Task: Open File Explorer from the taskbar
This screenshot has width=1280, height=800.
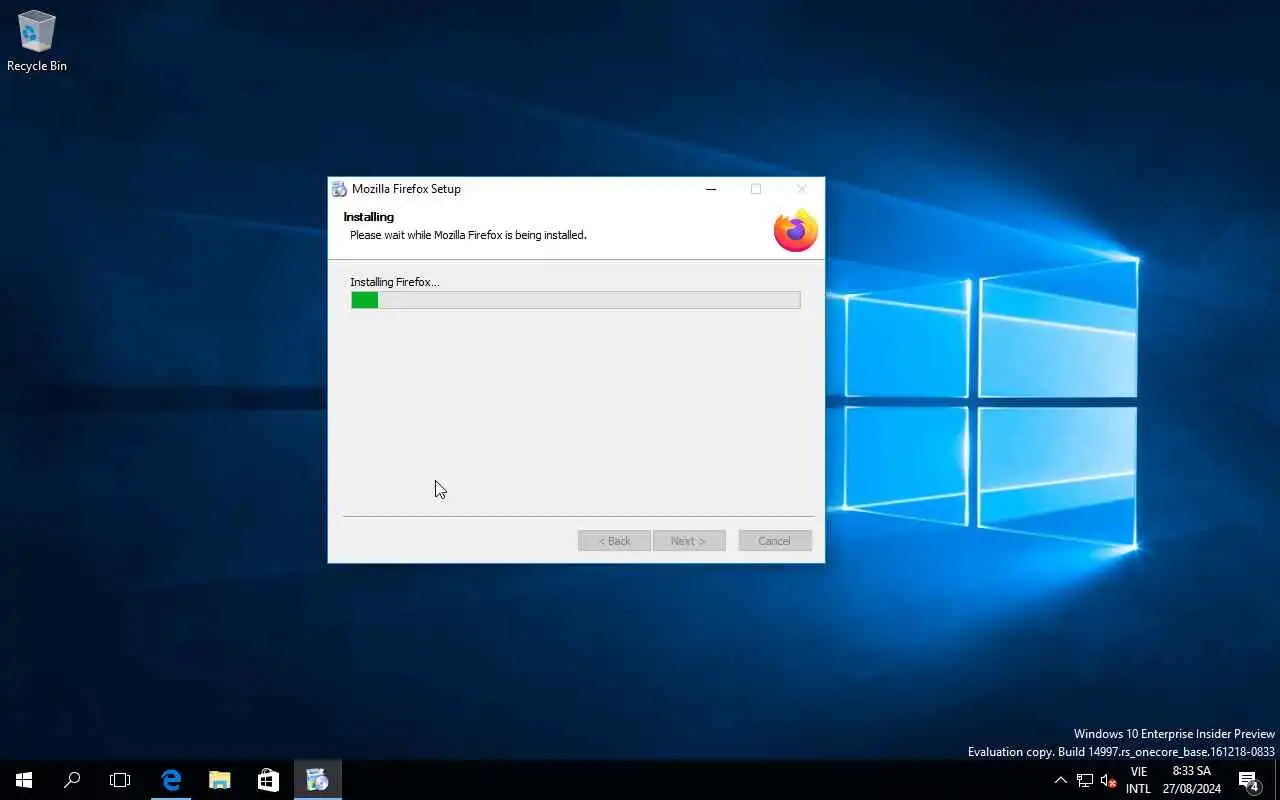Action: point(219,780)
